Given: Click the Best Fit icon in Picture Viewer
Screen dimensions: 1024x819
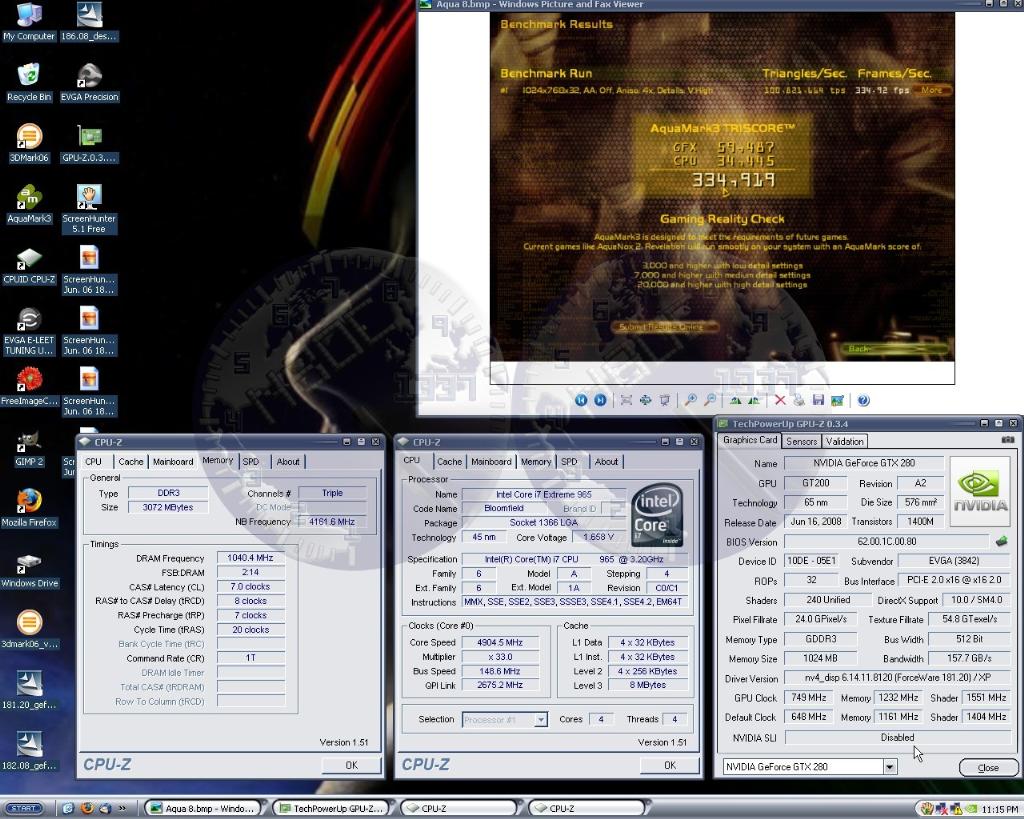Looking at the screenshot, I should click(x=626, y=400).
